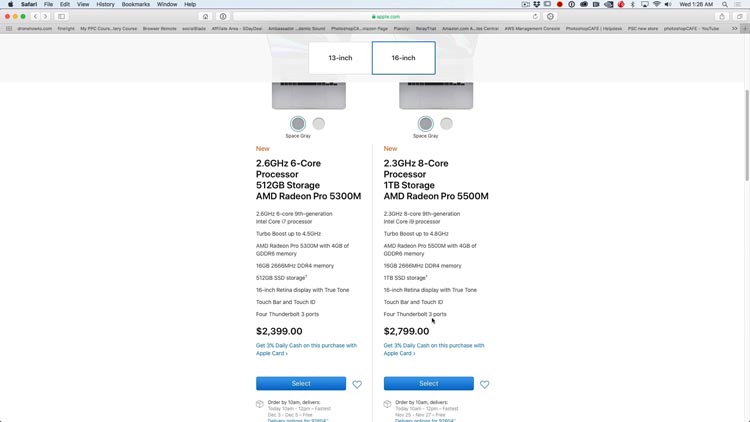Choose Silver color for the 6-Core model
This screenshot has width=750, height=422.
click(319, 124)
